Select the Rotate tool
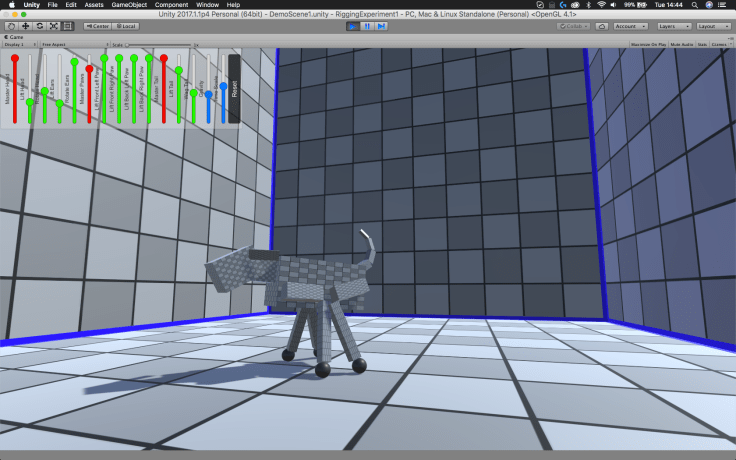This screenshot has width=736, height=460. pos(39,25)
